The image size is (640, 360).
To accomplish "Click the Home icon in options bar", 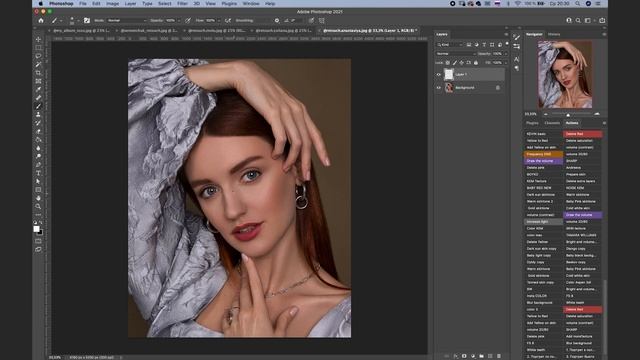I will (x=41, y=20).
